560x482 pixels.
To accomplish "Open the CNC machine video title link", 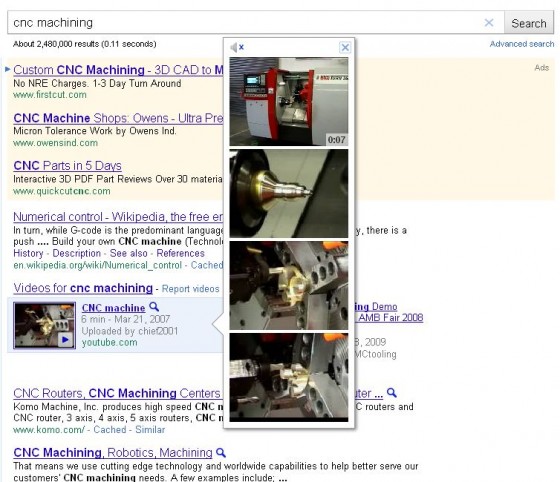I will point(114,308).
